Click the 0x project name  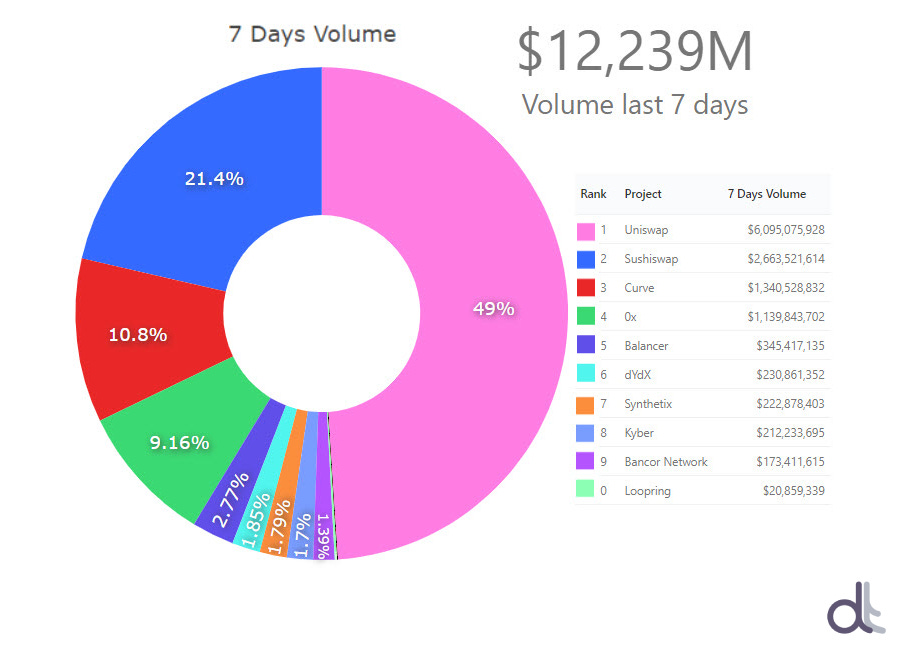coord(630,317)
